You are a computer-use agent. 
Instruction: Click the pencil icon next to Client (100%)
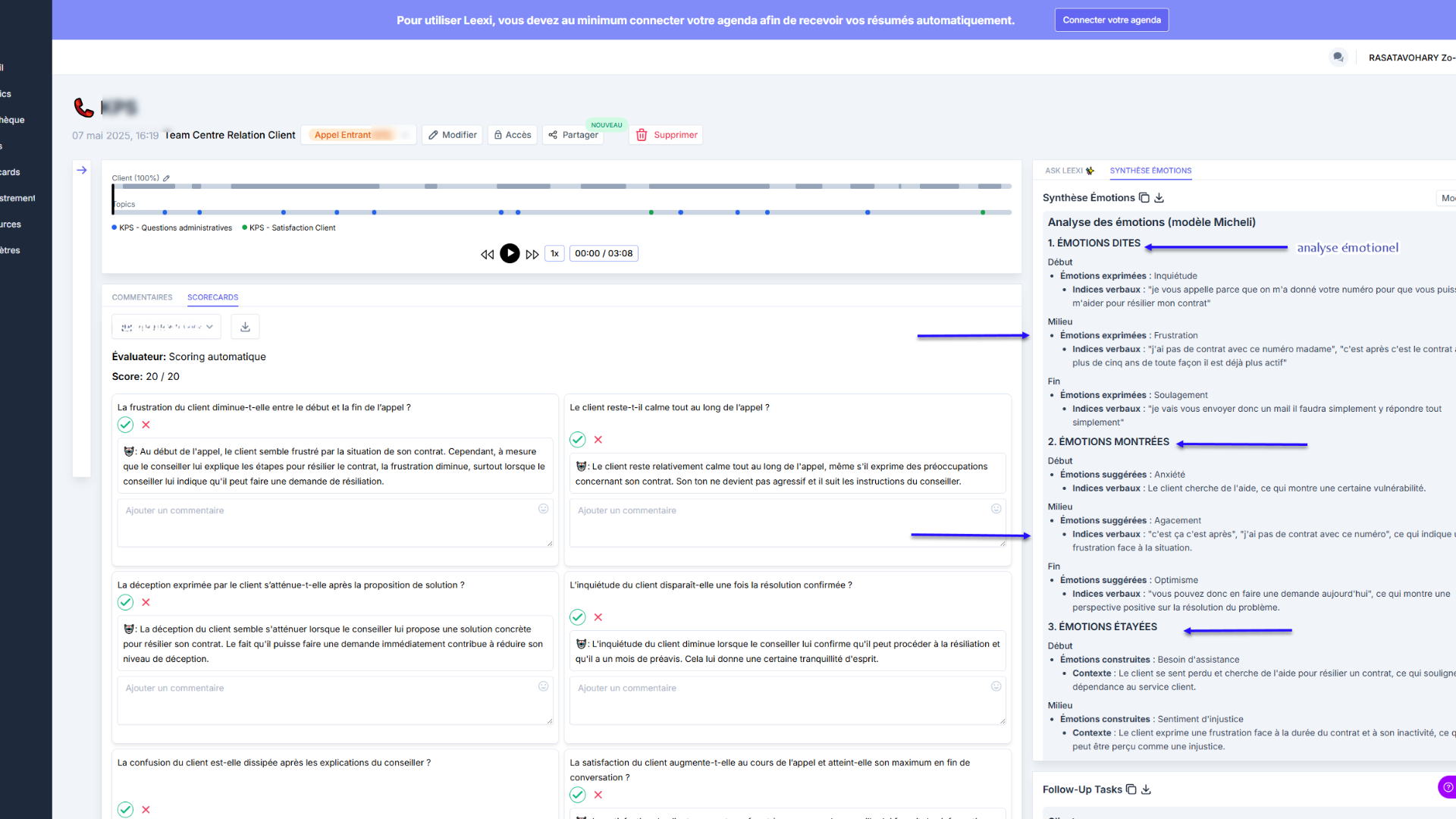point(166,177)
